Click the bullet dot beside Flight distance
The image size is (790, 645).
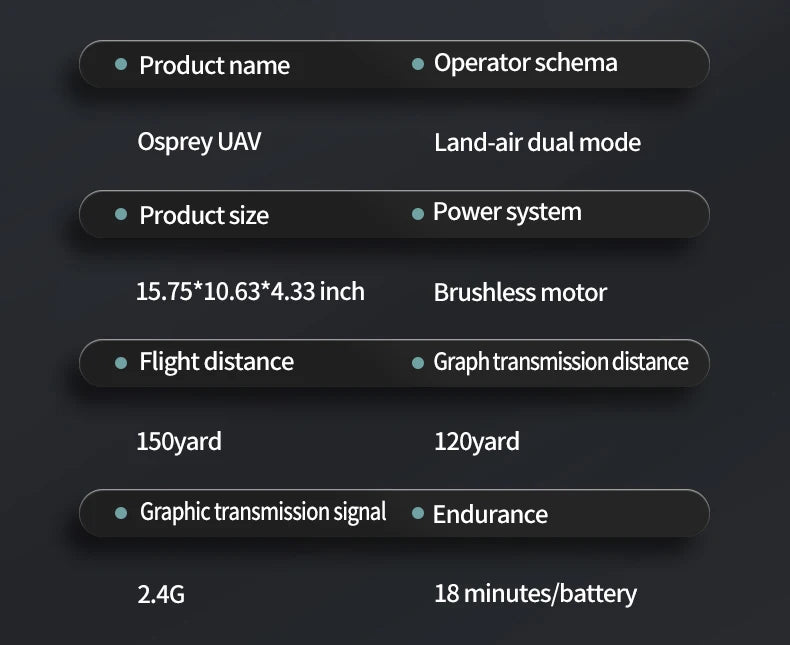[121, 362]
